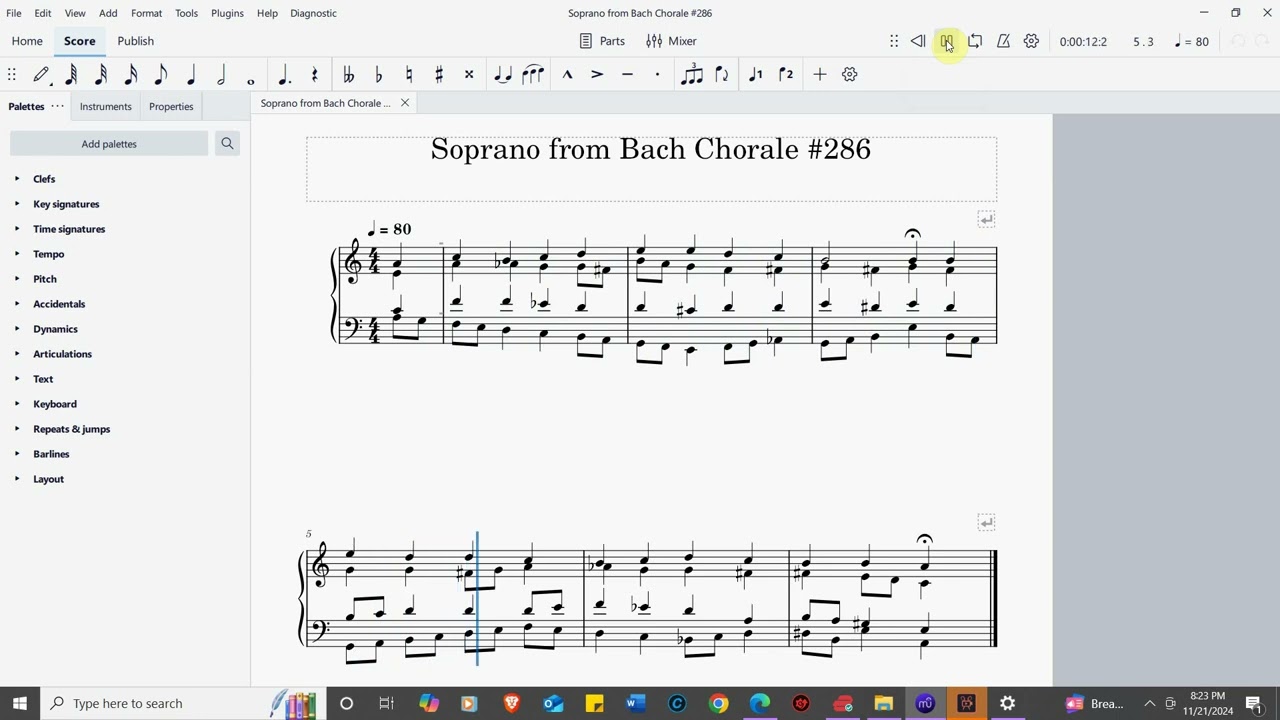Toggle note input mode pencil
Image resolution: width=1280 pixels, height=720 pixels.
(41, 74)
